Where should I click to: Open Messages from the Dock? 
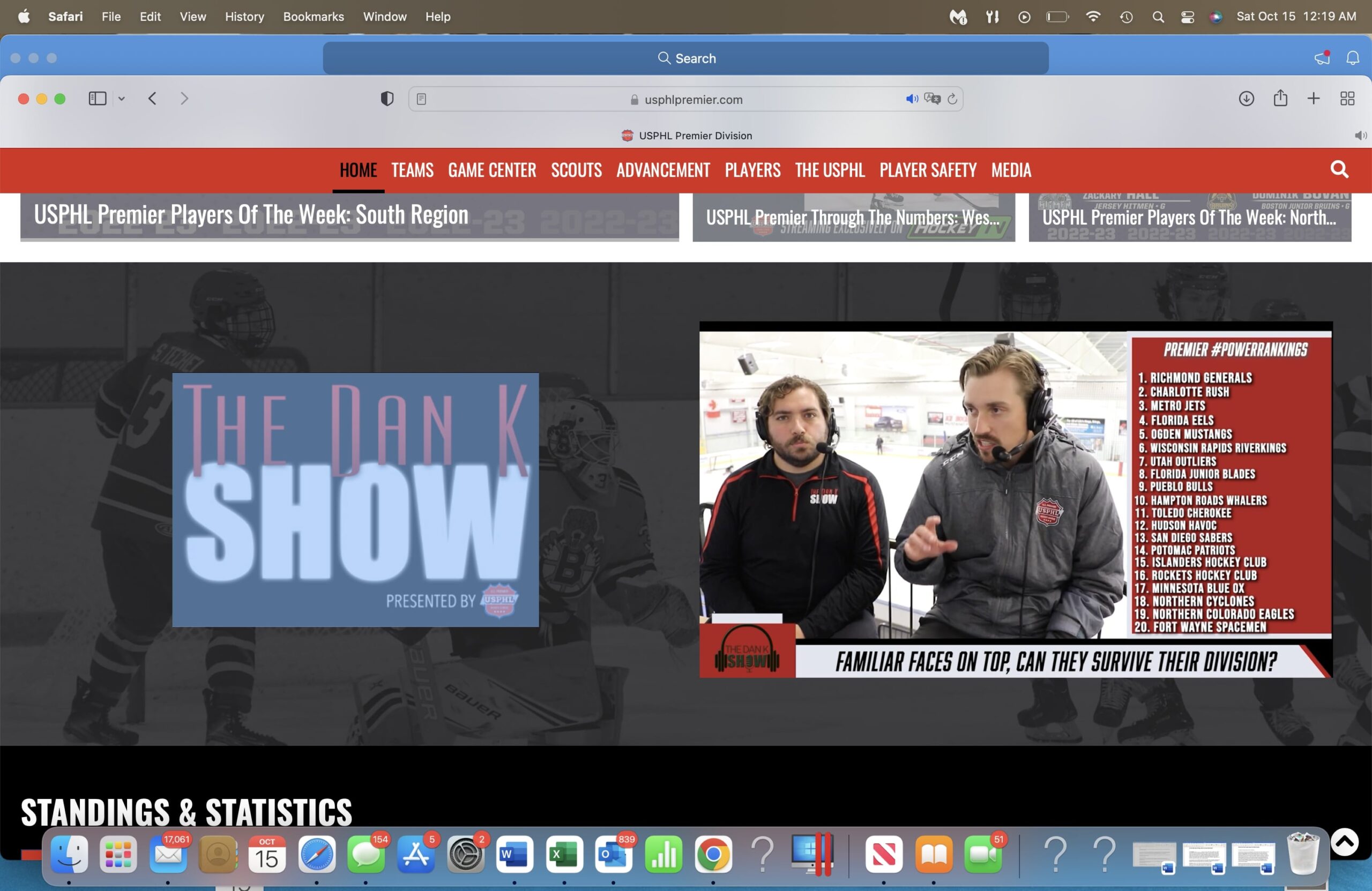pos(366,854)
